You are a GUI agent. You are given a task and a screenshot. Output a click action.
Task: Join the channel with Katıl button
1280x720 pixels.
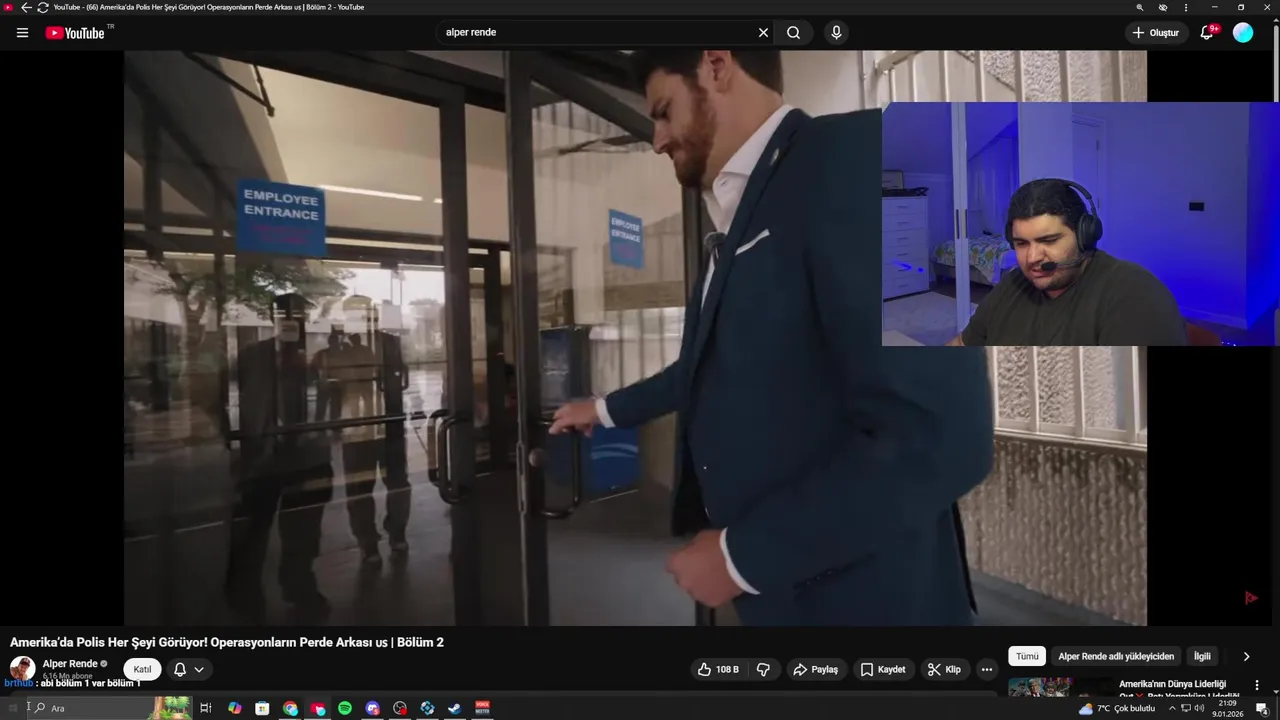142,670
